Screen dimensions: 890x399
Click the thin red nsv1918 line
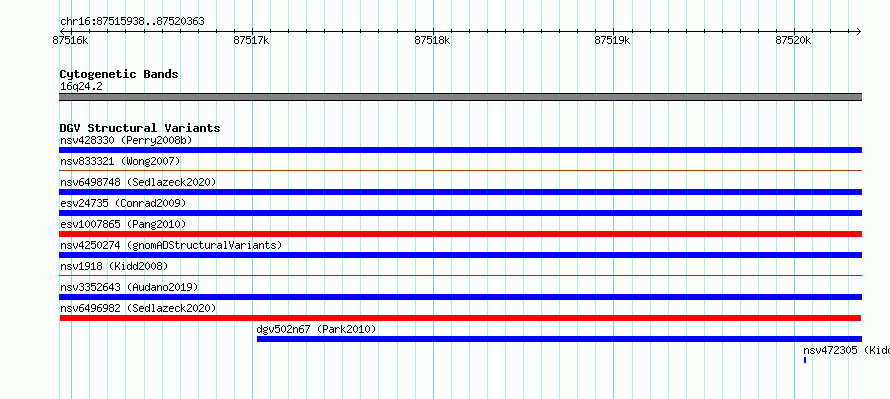(460, 275)
